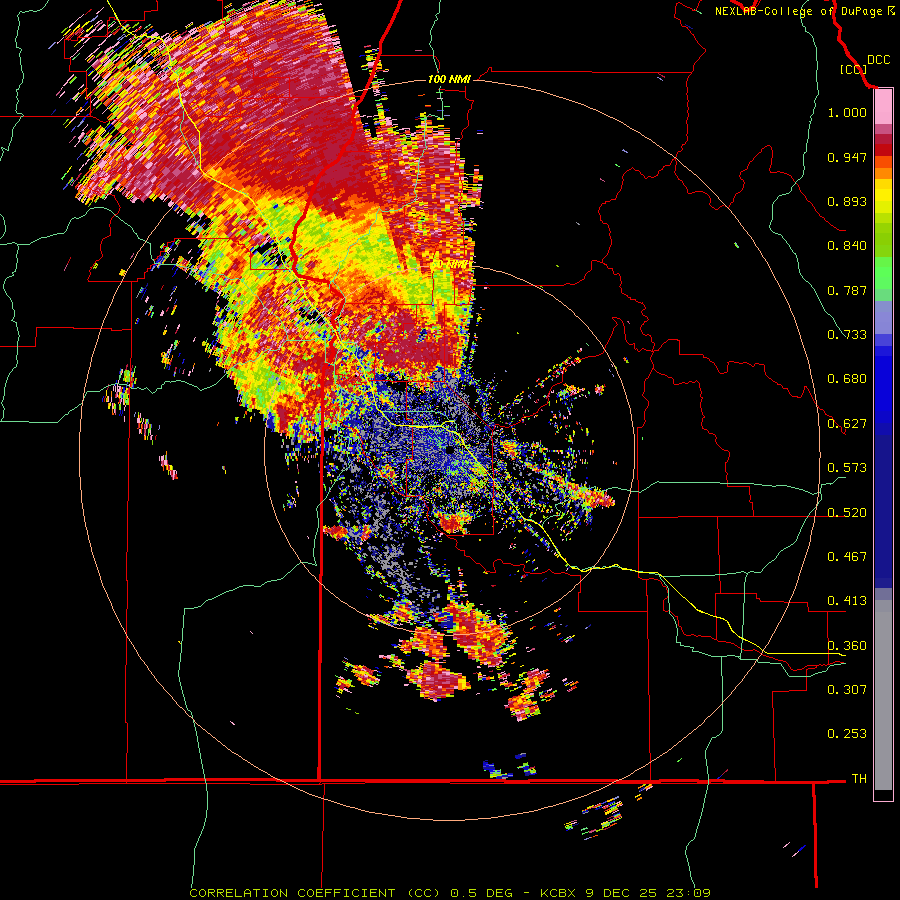Click the 0.733 scale value
Screen dimensions: 900x900
pos(847,335)
